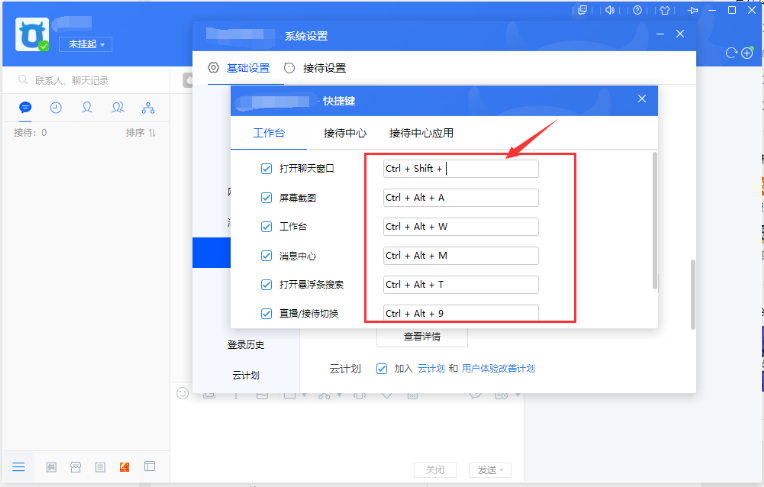Click the 接待: 0 count label
Image resolution: width=764 pixels, height=487 pixels.
[30, 133]
